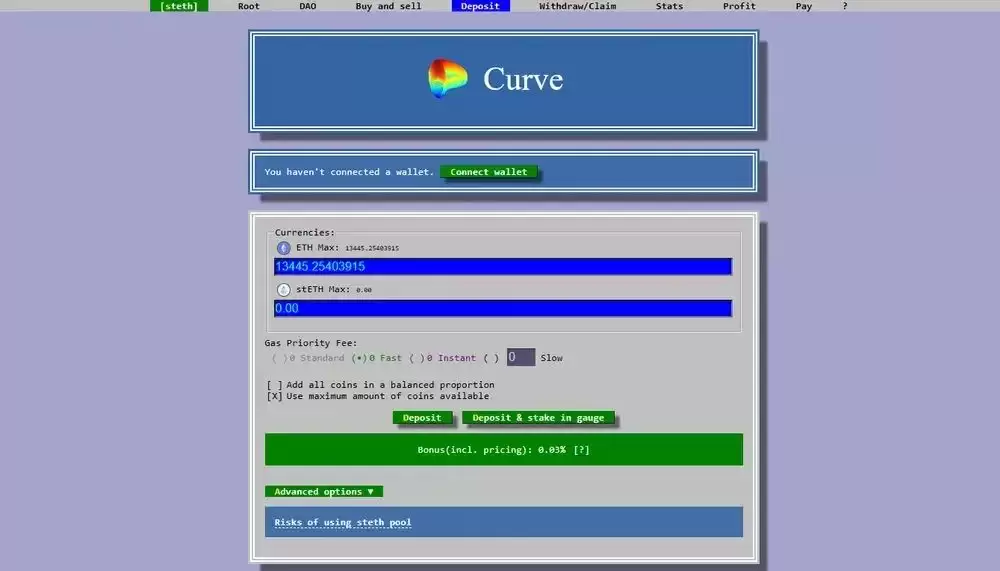The width and height of the screenshot is (1000, 571).
Task: Click the question mark help menu item
Action: (844, 6)
